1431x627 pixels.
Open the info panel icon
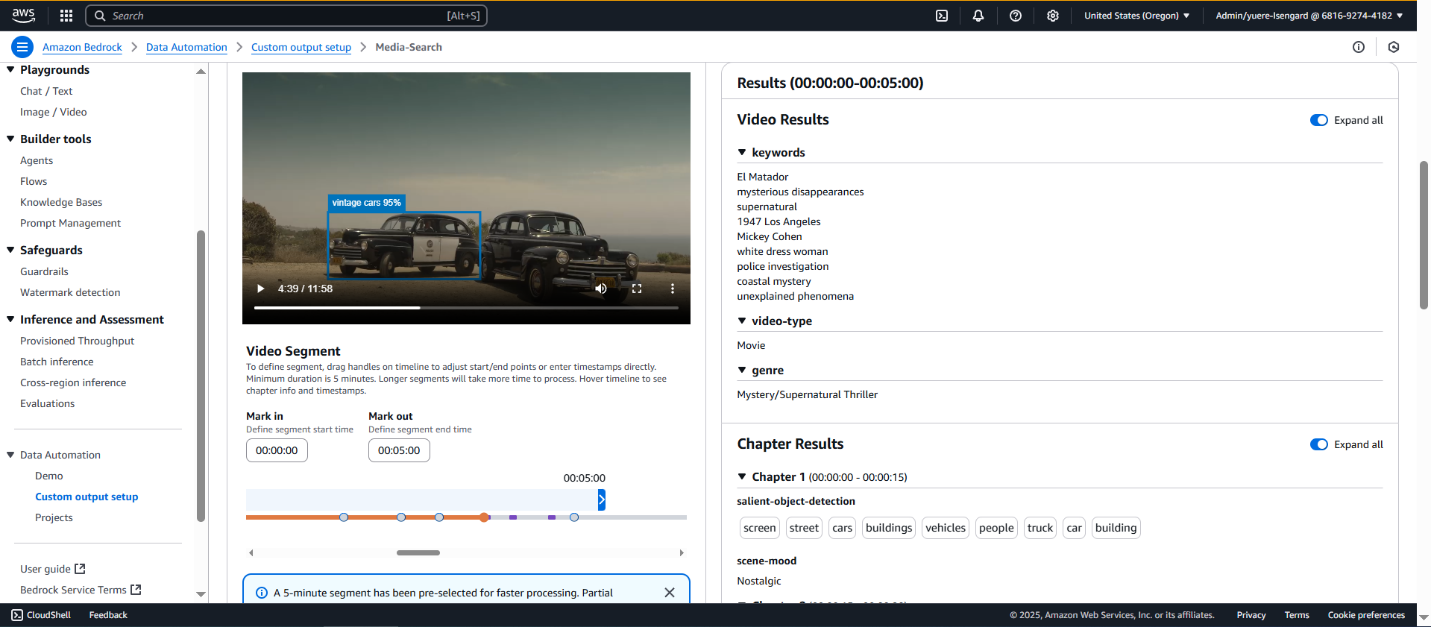tap(1358, 47)
